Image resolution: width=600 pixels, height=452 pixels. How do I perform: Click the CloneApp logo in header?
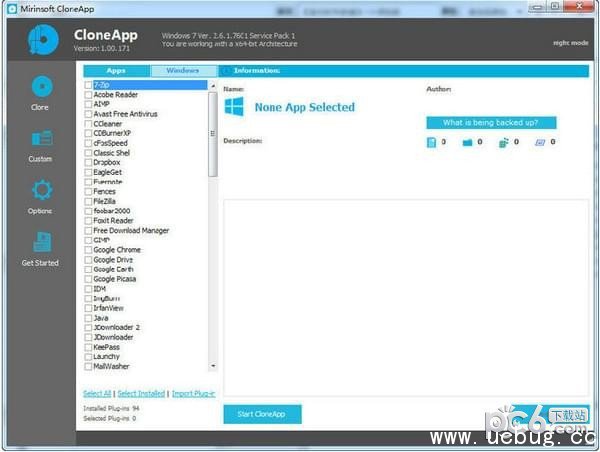[43, 39]
